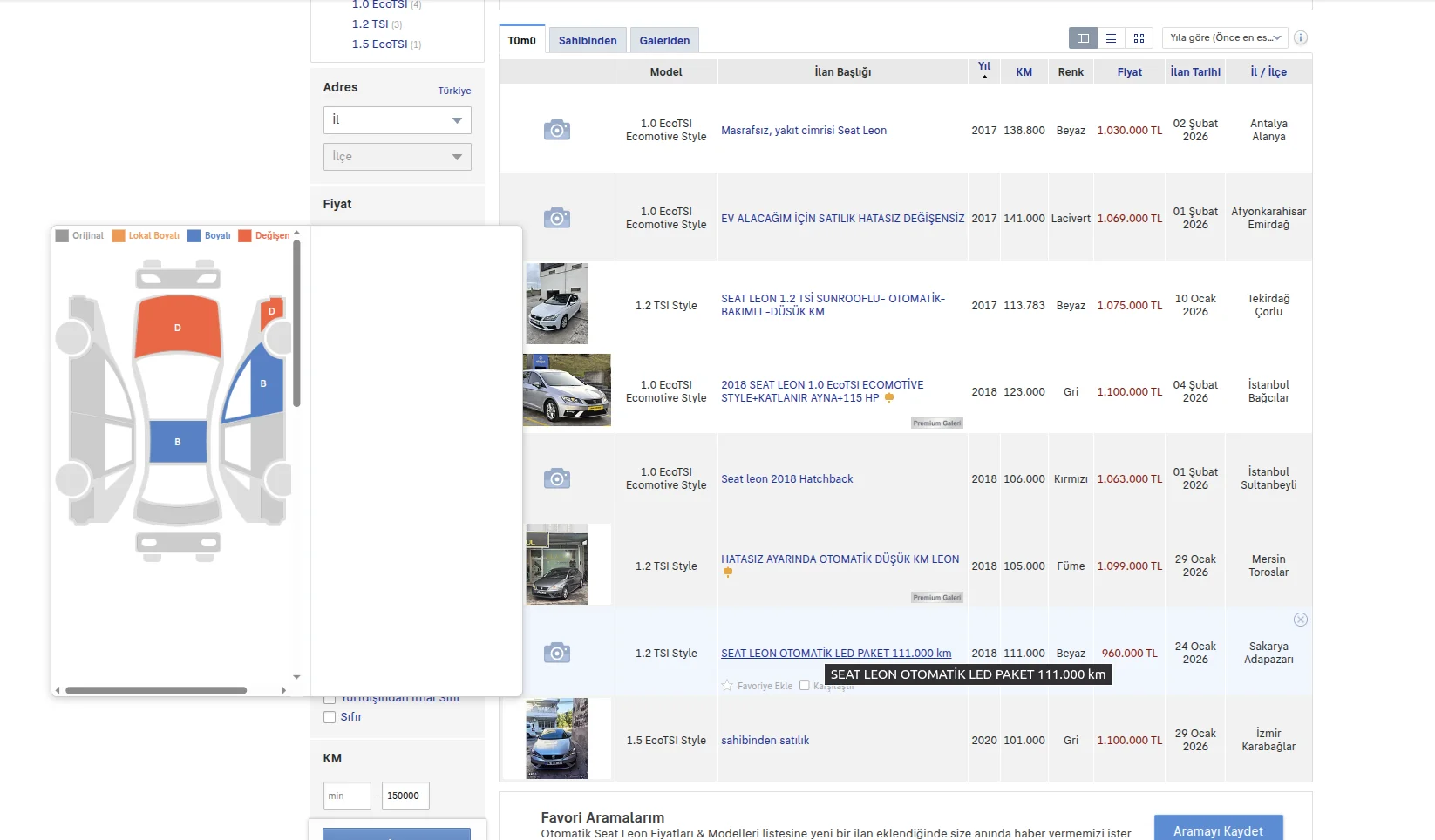The image size is (1435, 840).
Task: Click the down arrow of the damage popup scrollbar
Action: [x=296, y=677]
